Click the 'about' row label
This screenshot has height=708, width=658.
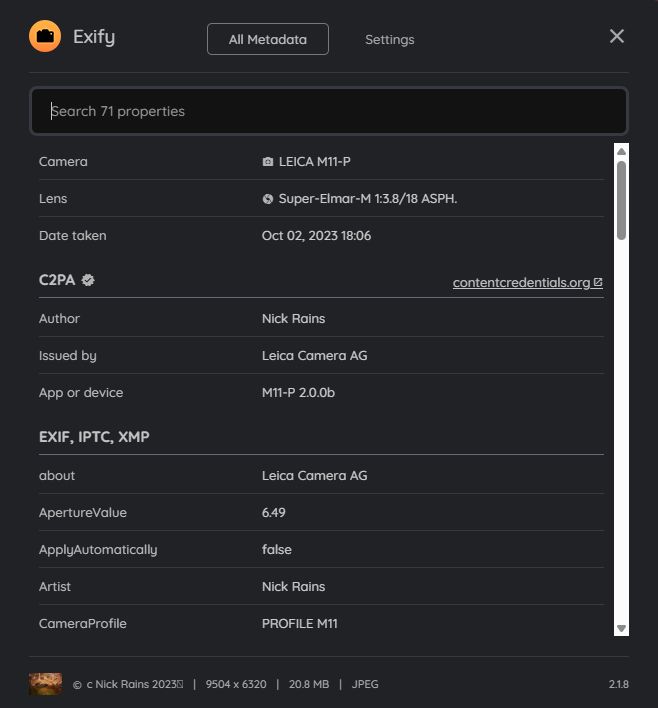click(57, 476)
